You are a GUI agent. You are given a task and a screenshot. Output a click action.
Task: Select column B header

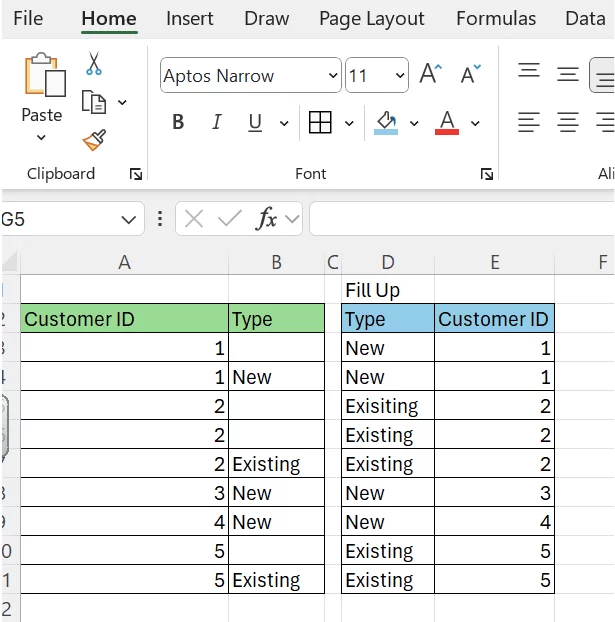[277, 262]
